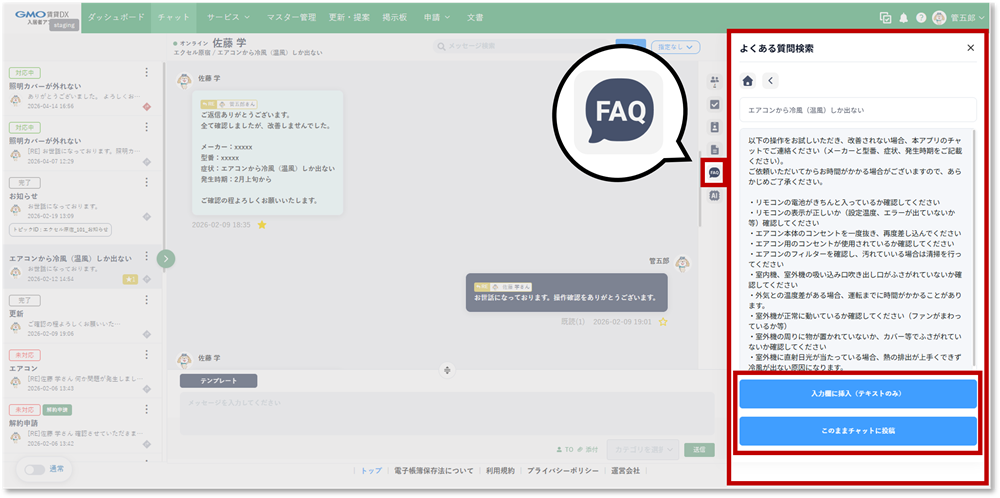Screen dimensions: 1000x498
Task: Click the members icon in right sidebar
Action: (714, 80)
